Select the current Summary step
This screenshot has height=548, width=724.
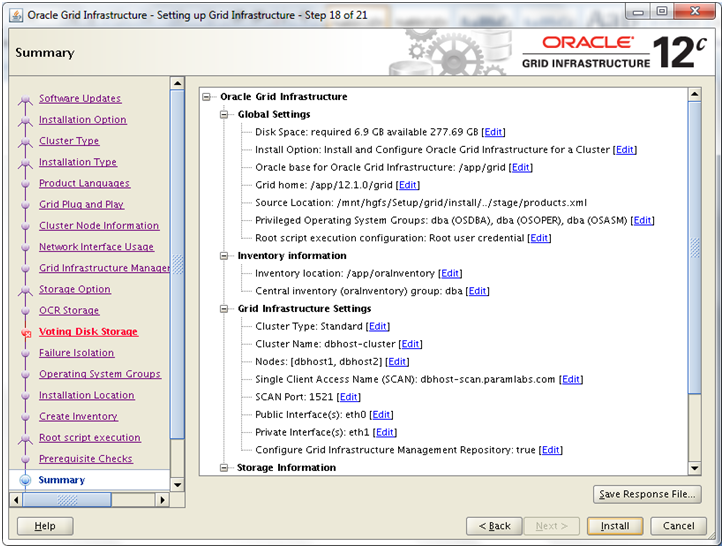62,480
